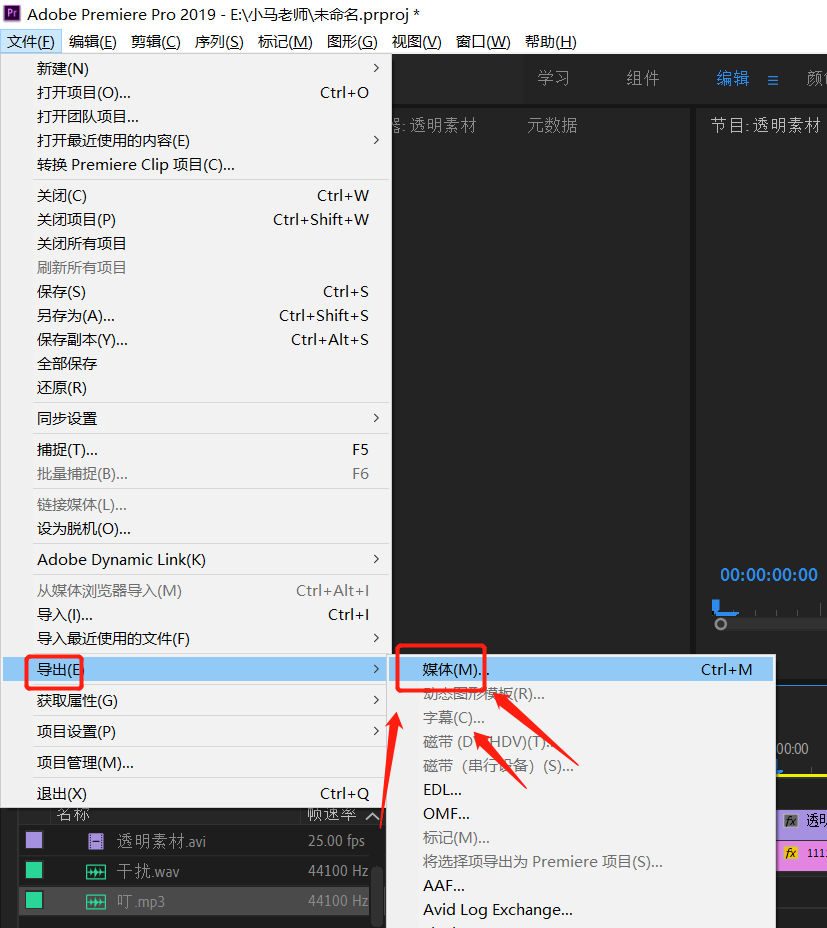Expand 获取属性(G) submenu
Viewport: 827px width, 928px height.
(196, 701)
